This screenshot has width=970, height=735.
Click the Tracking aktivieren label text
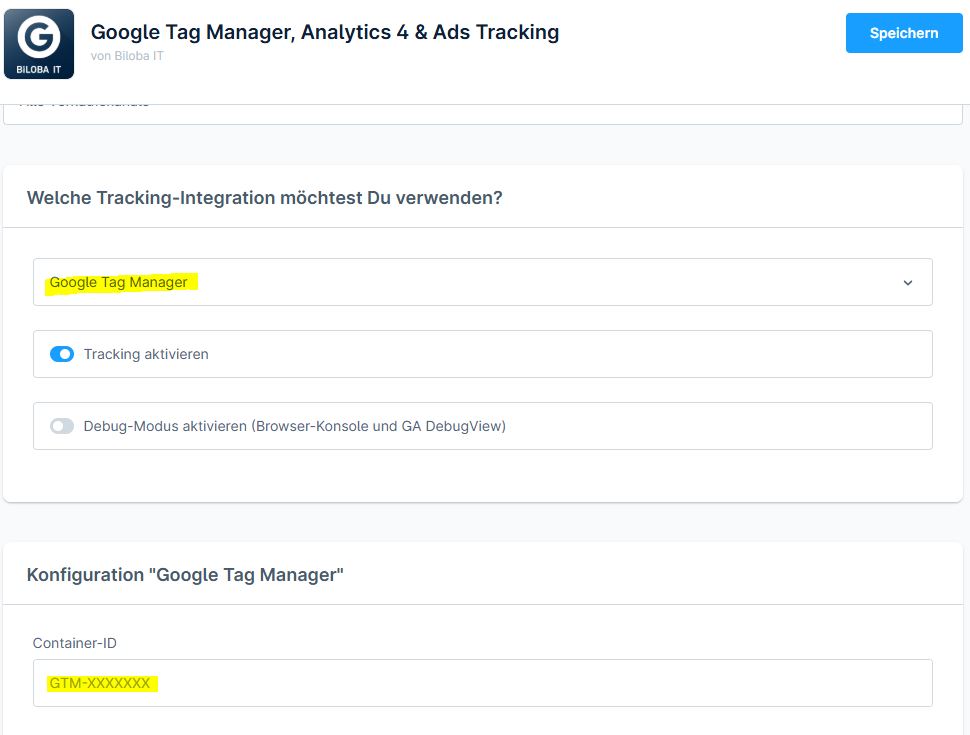[x=146, y=354]
